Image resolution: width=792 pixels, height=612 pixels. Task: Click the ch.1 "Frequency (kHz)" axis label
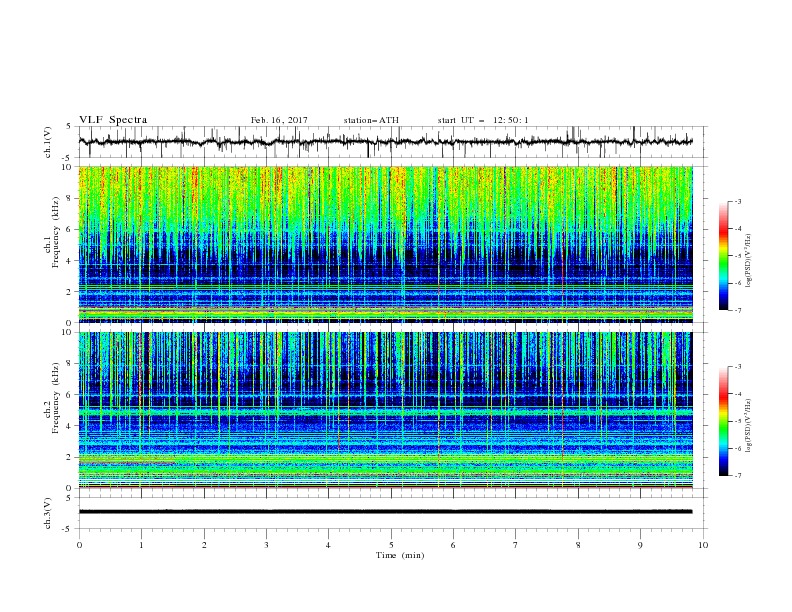[x=56, y=232]
